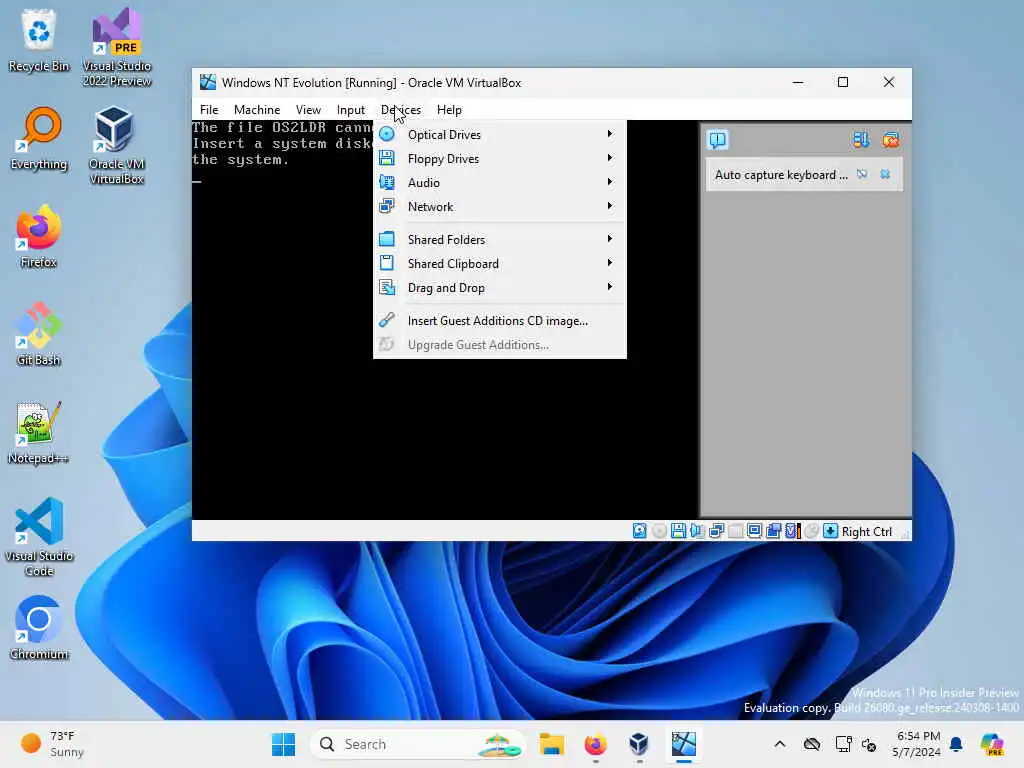Screen dimensions: 1024x768
Task: Open Copilot Preview icon in the taskbar
Action: (x=991, y=744)
